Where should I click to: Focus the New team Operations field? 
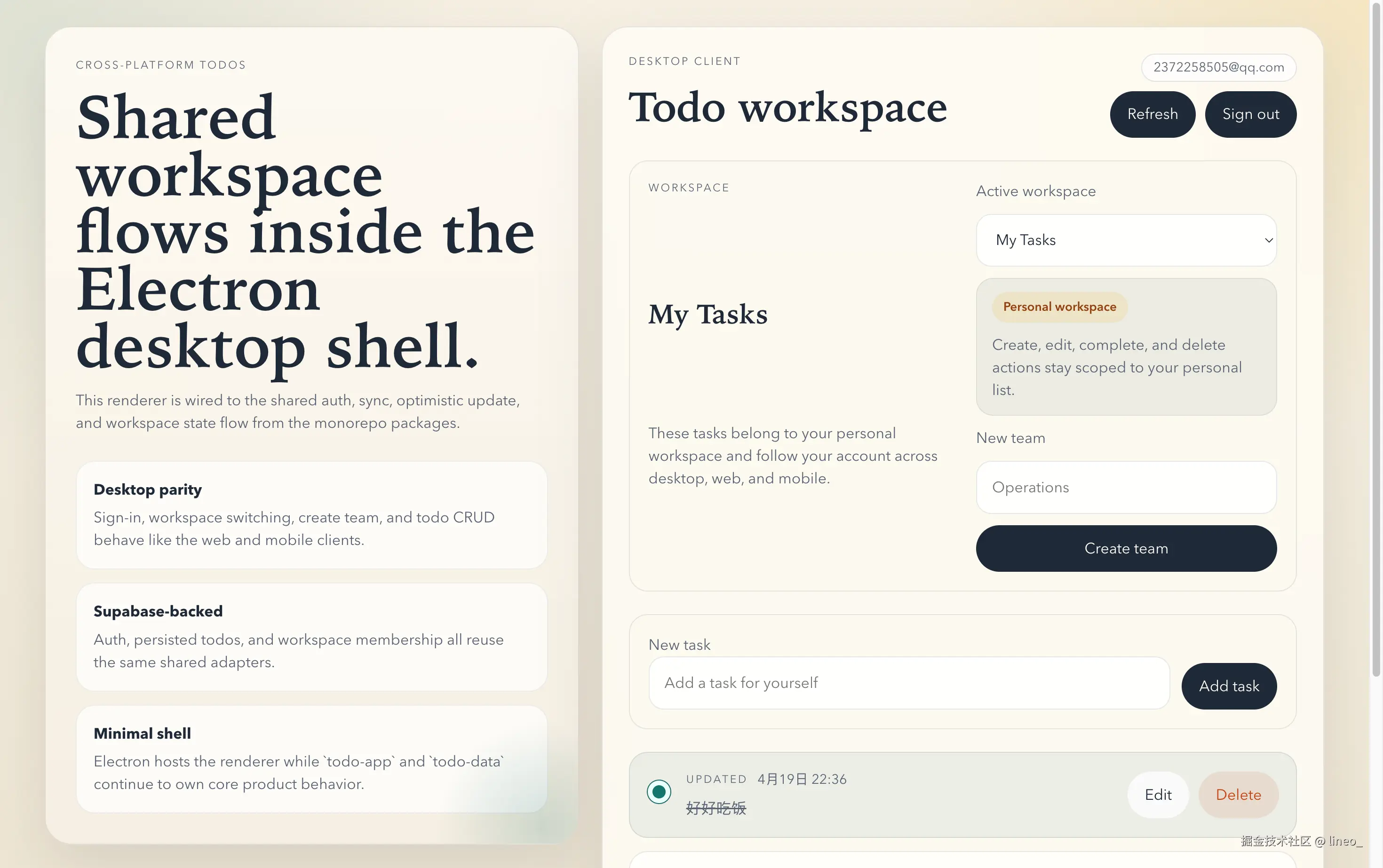point(1125,488)
